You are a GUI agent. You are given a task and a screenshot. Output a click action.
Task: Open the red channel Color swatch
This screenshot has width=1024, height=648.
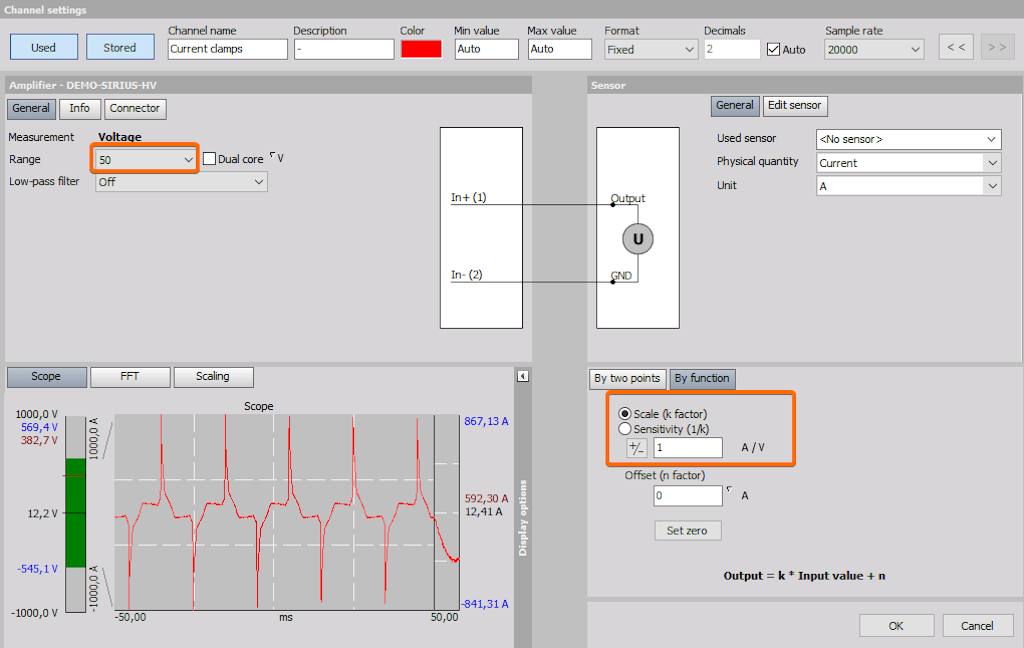(x=421, y=49)
